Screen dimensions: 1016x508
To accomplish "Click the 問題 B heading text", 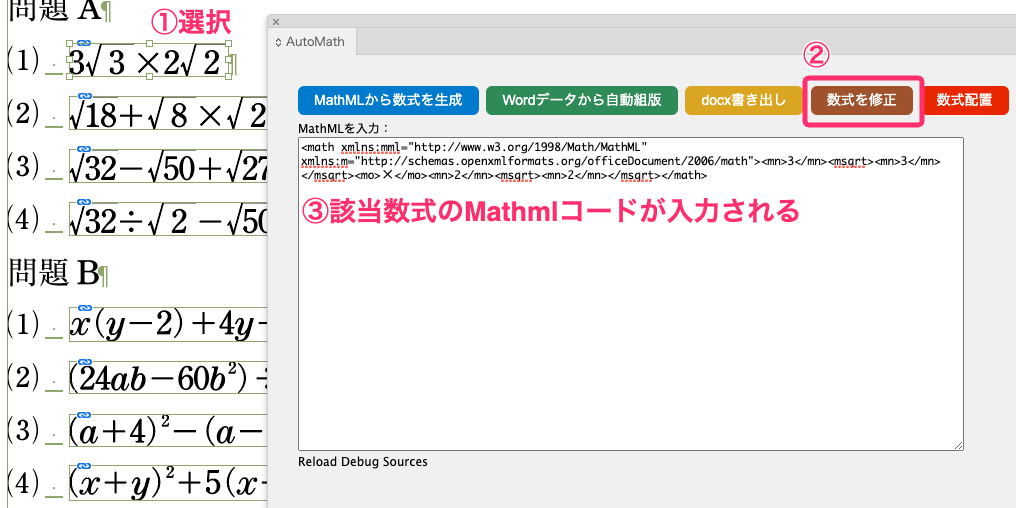I will [54, 270].
